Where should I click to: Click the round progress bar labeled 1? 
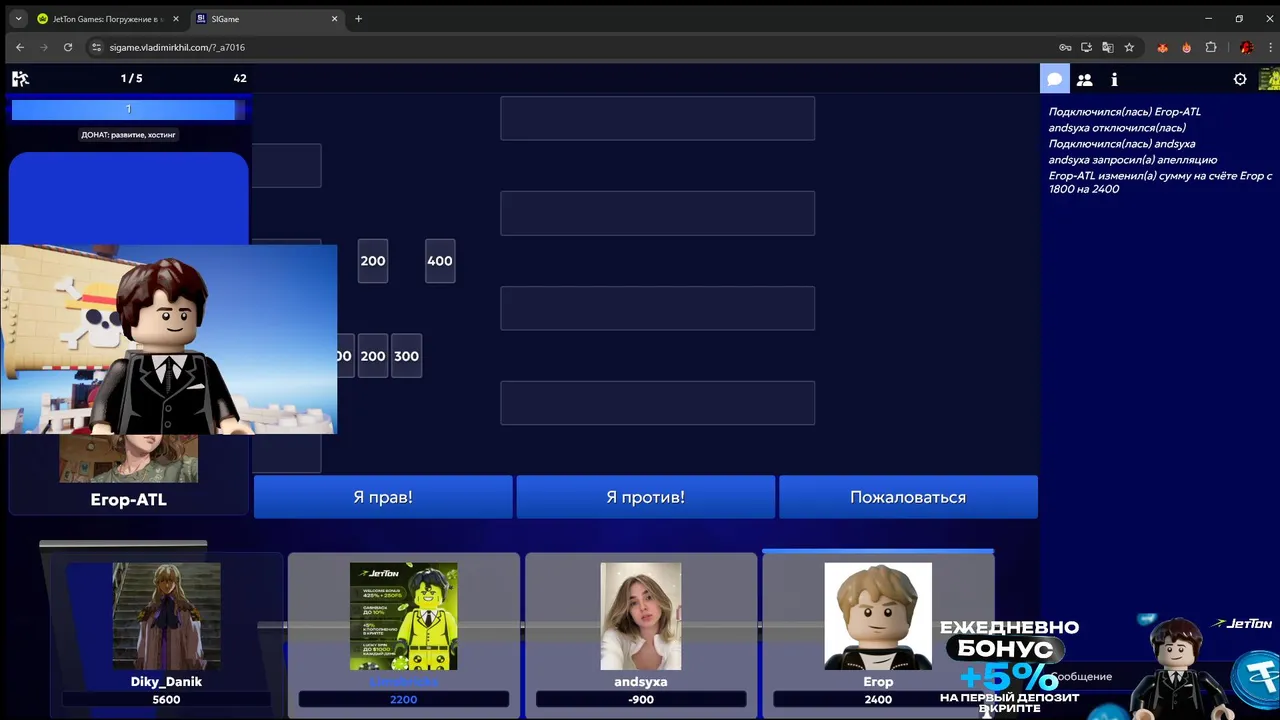tap(128, 109)
